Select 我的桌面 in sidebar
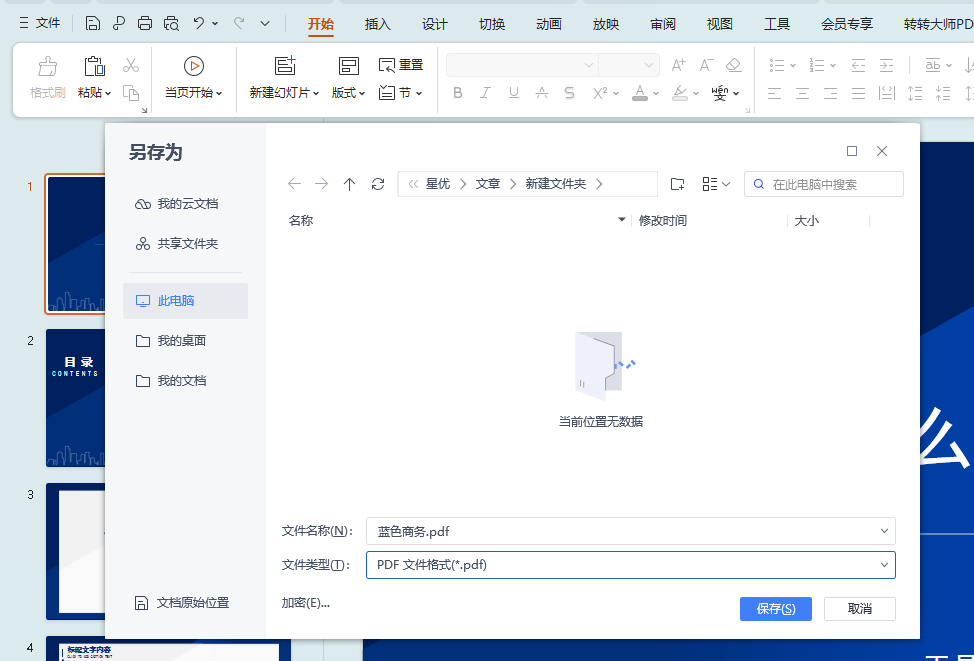Image resolution: width=974 pixels, height=661 pixels. (185, 340)
